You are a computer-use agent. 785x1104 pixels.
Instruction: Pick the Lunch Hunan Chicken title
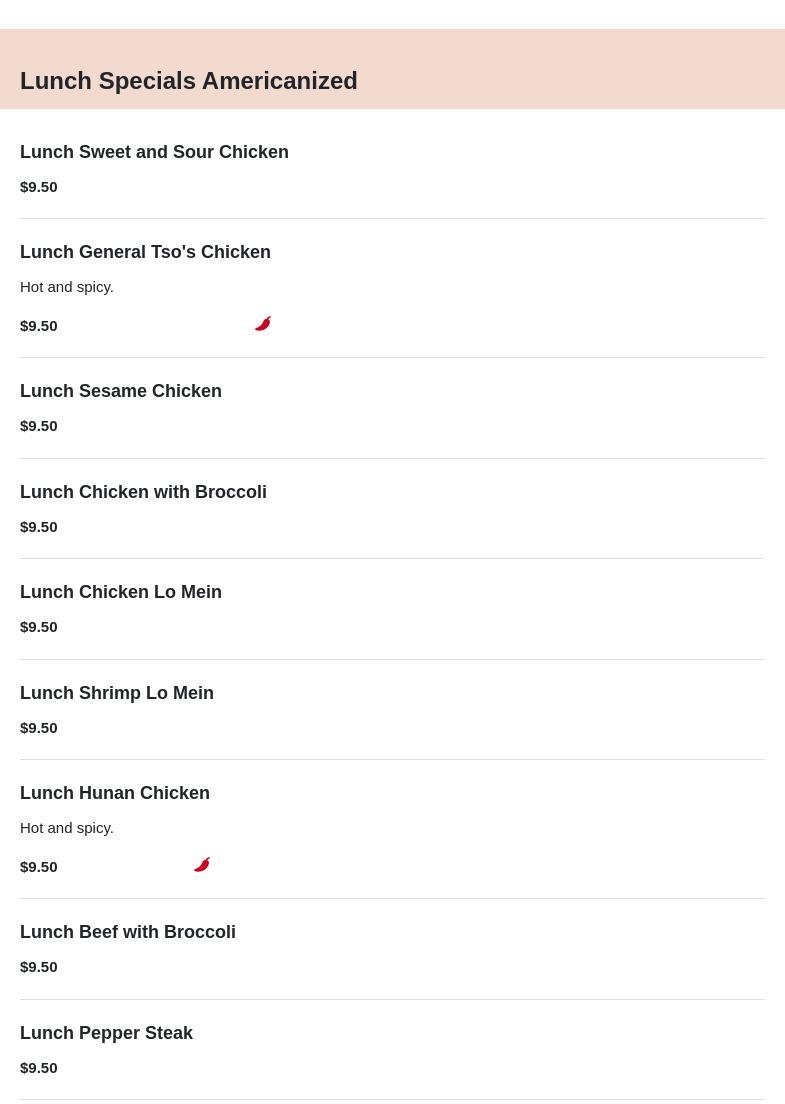[115, 793]
